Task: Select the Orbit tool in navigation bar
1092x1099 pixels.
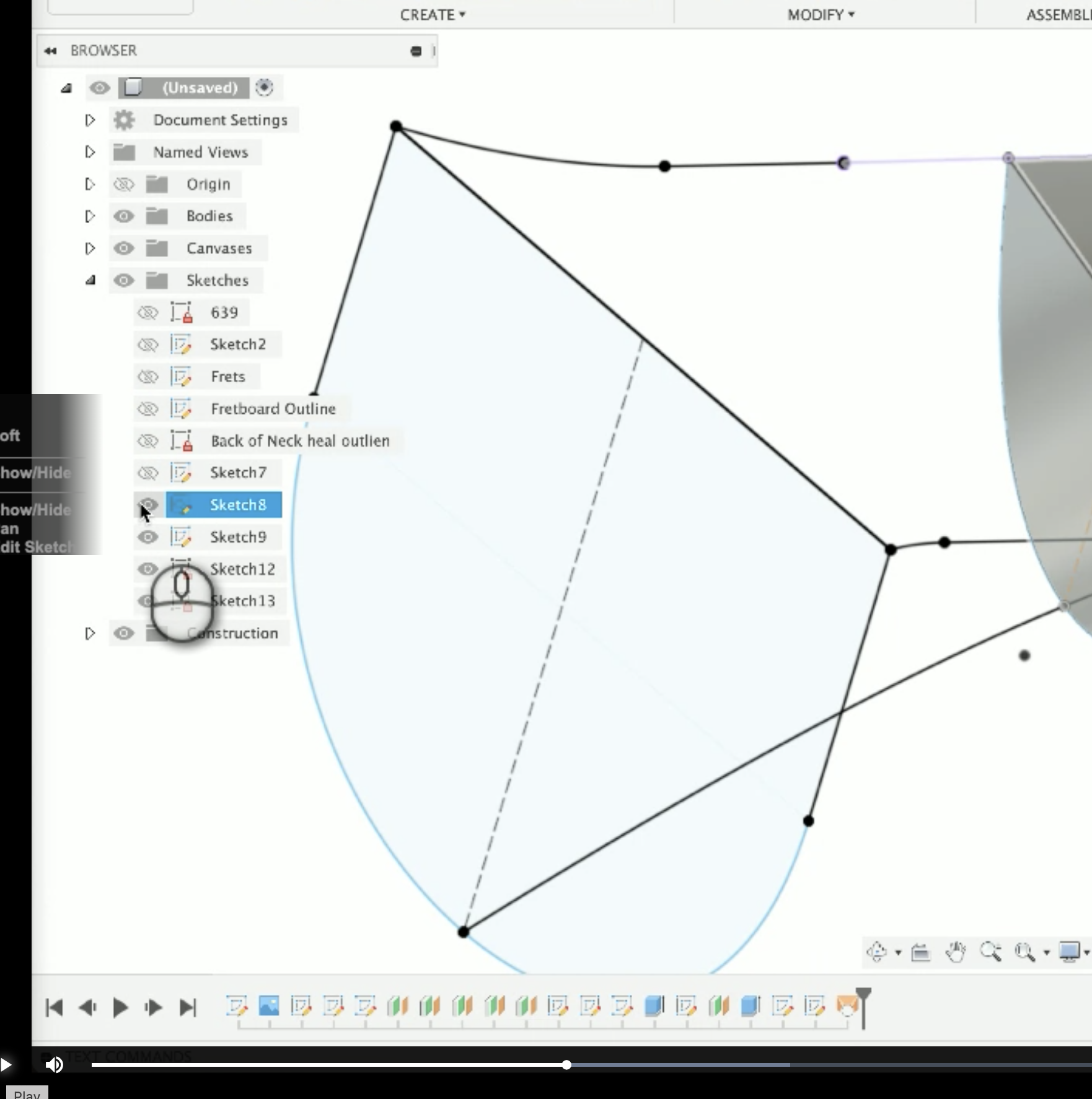Action: pyautogui.click(x=876, y=952)
